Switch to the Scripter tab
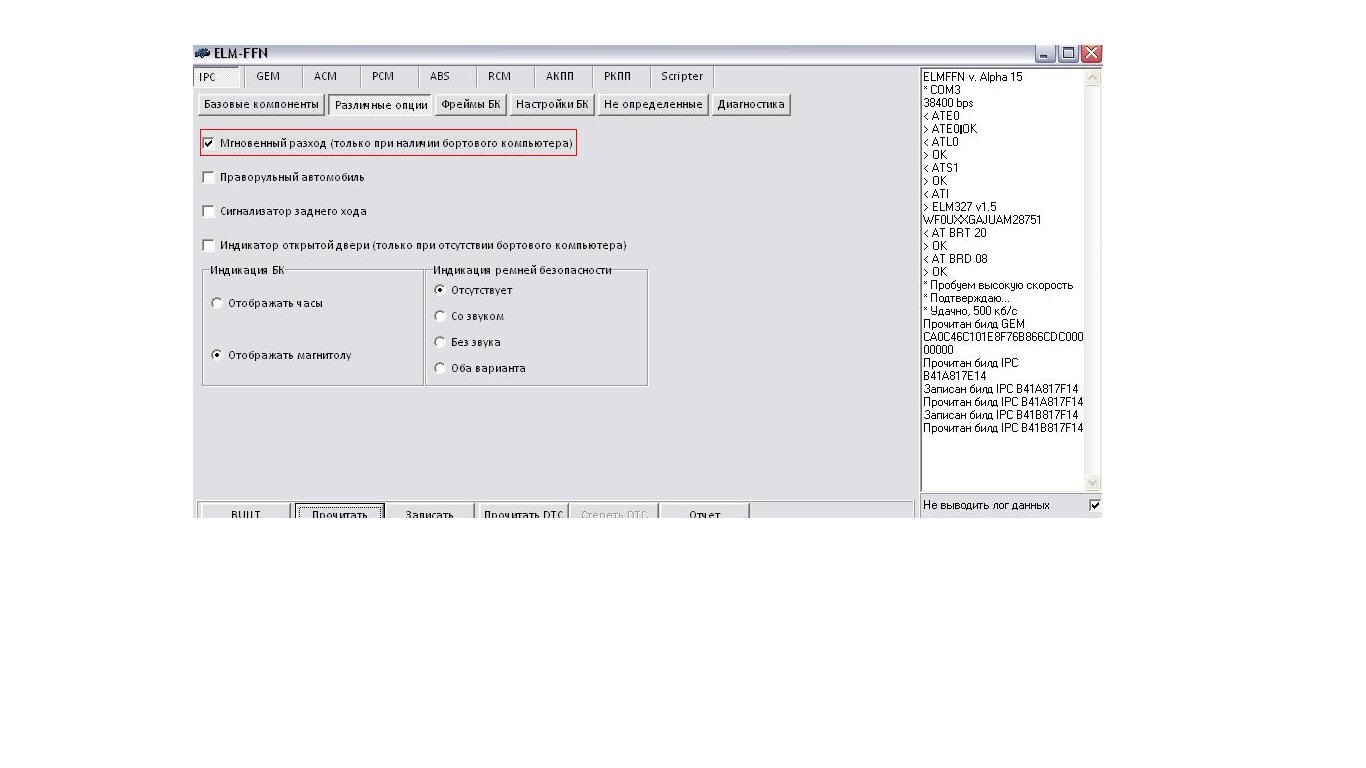Viewport: 1366px width, 768px height. [682, 76]
